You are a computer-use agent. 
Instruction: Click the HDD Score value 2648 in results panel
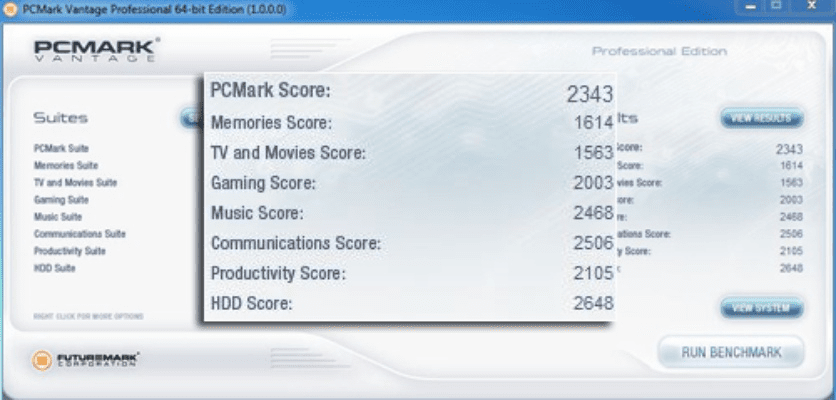click(789, 267)
